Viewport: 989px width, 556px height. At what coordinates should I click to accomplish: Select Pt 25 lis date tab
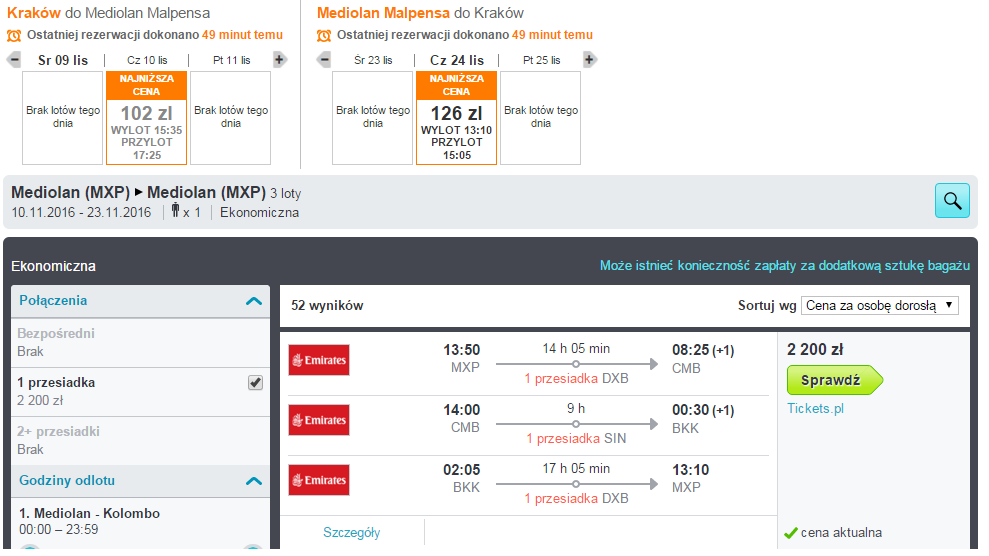click(541, 61)
